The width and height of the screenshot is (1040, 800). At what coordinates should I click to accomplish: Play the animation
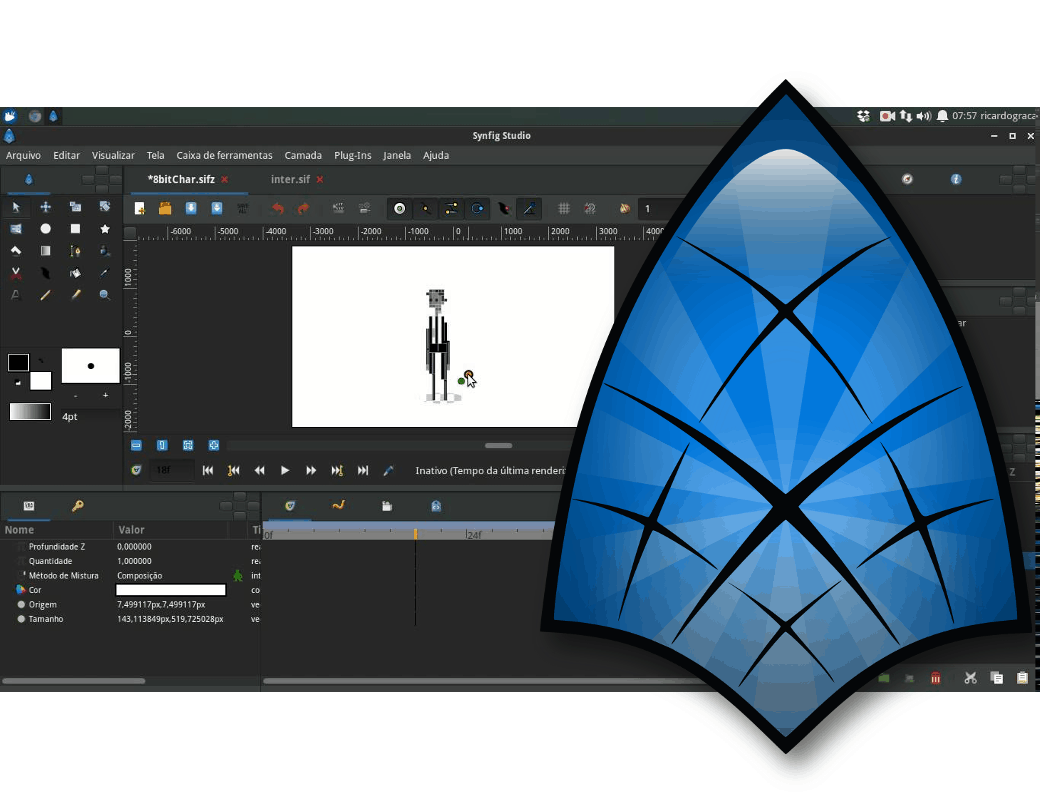285,470
